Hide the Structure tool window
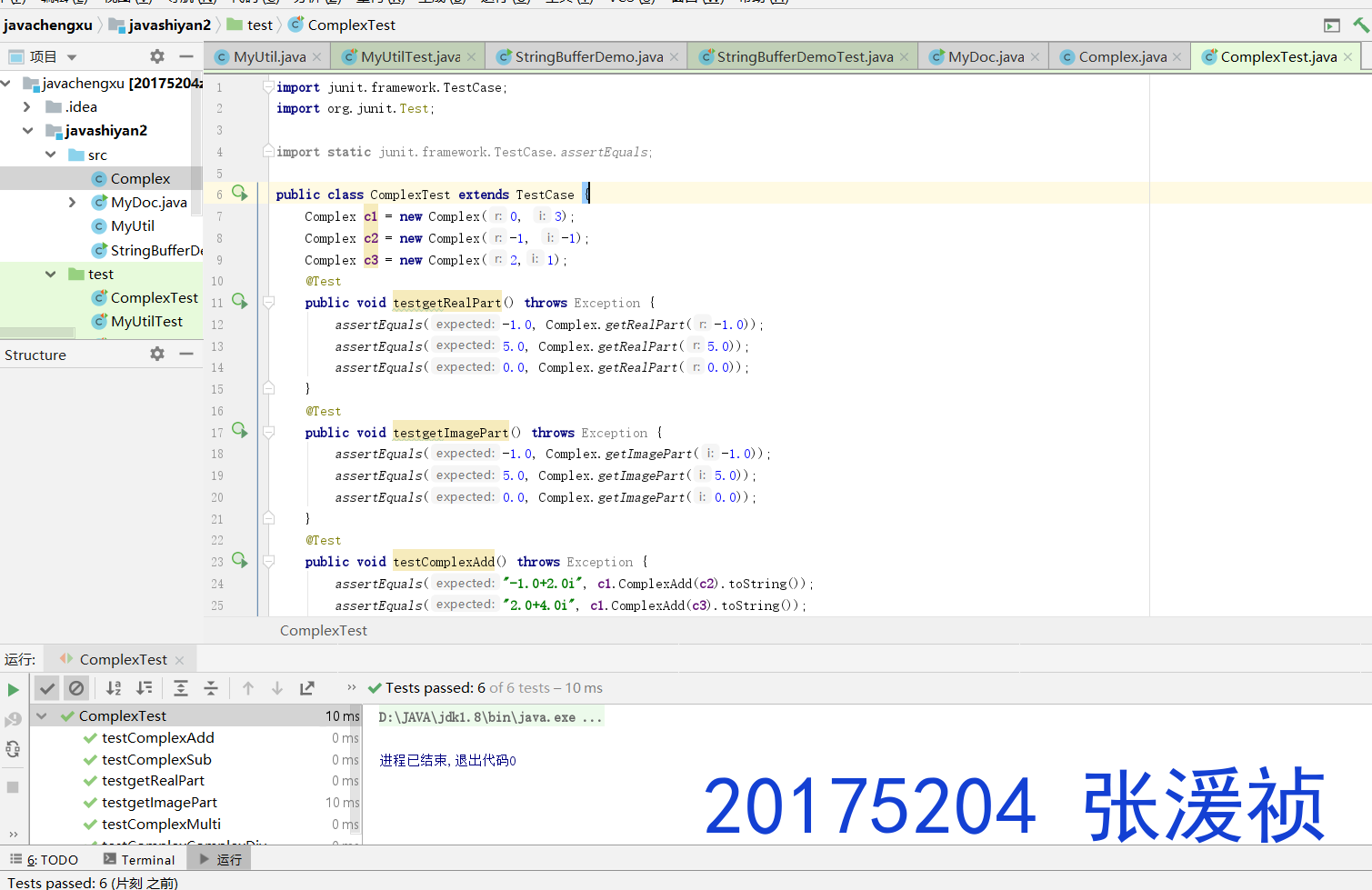 click(x=186, y=354)
